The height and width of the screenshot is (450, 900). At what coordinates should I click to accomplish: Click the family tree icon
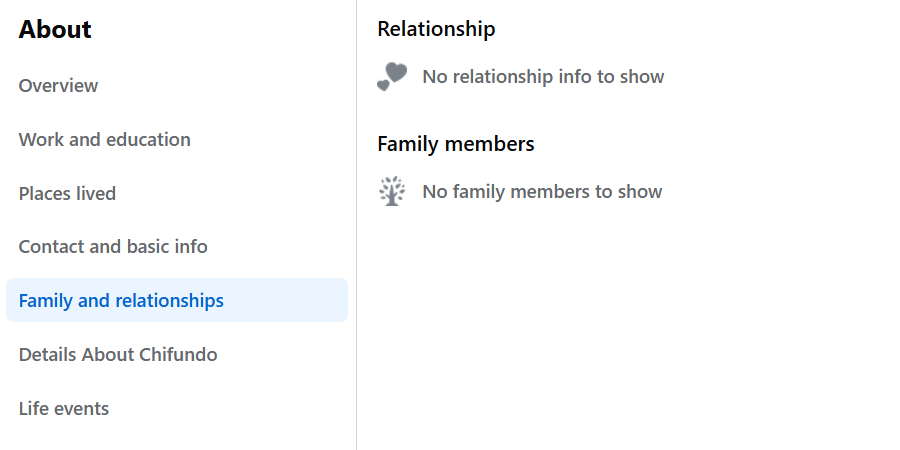392,191
